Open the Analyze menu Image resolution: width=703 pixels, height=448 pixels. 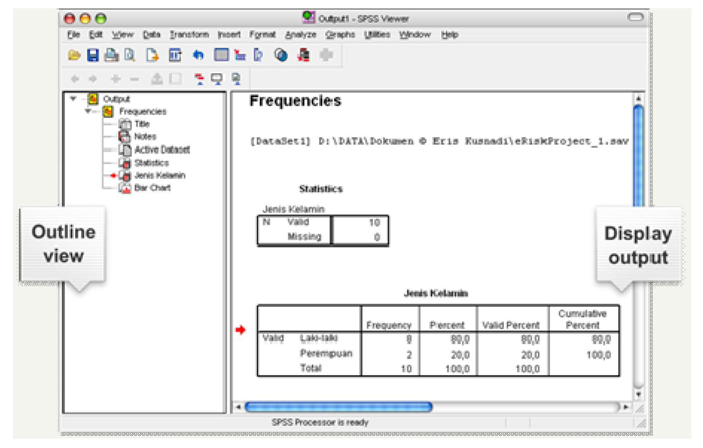pyautogui.click(x=300, y=35)
